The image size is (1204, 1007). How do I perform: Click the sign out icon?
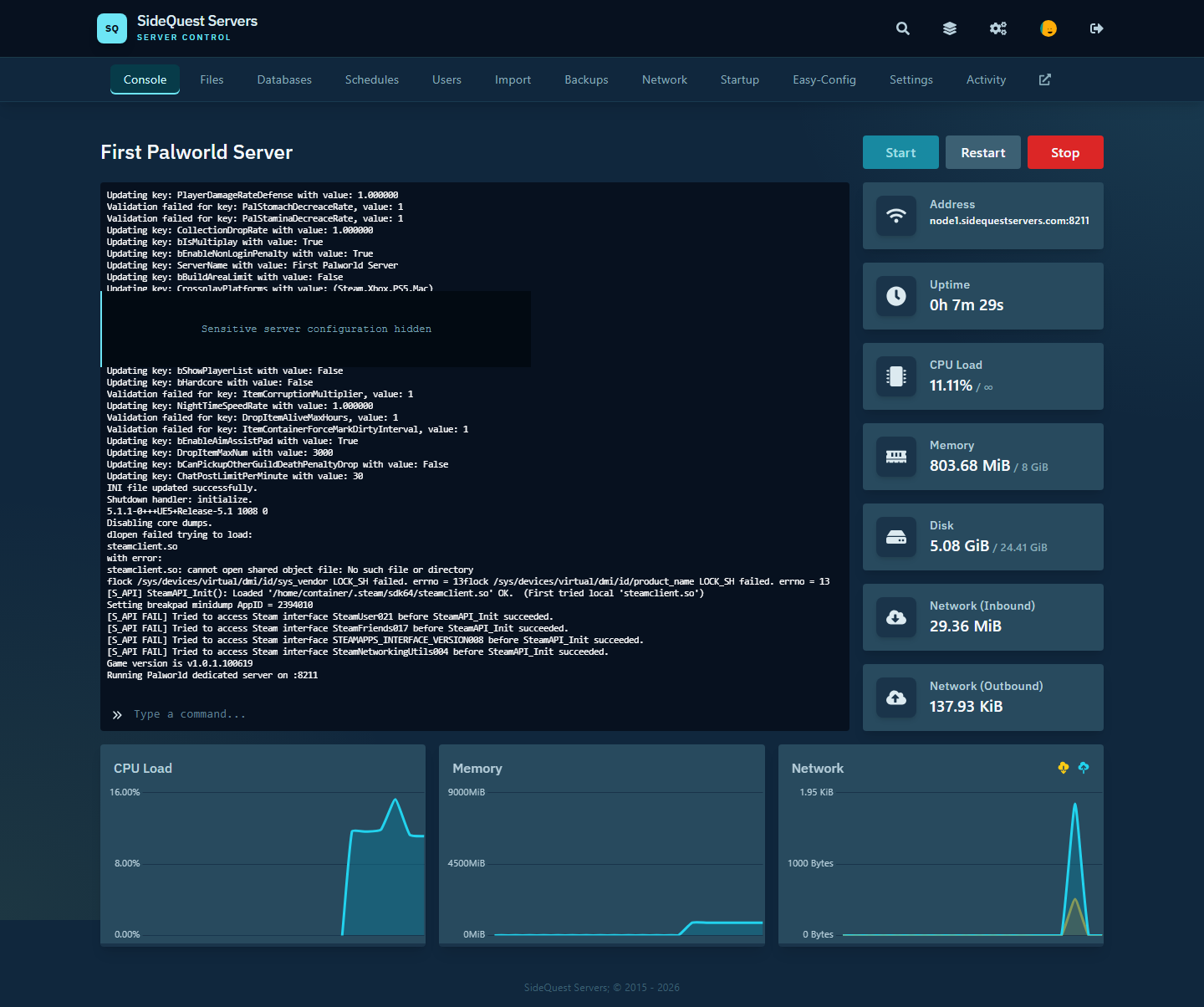point(1097,28)
